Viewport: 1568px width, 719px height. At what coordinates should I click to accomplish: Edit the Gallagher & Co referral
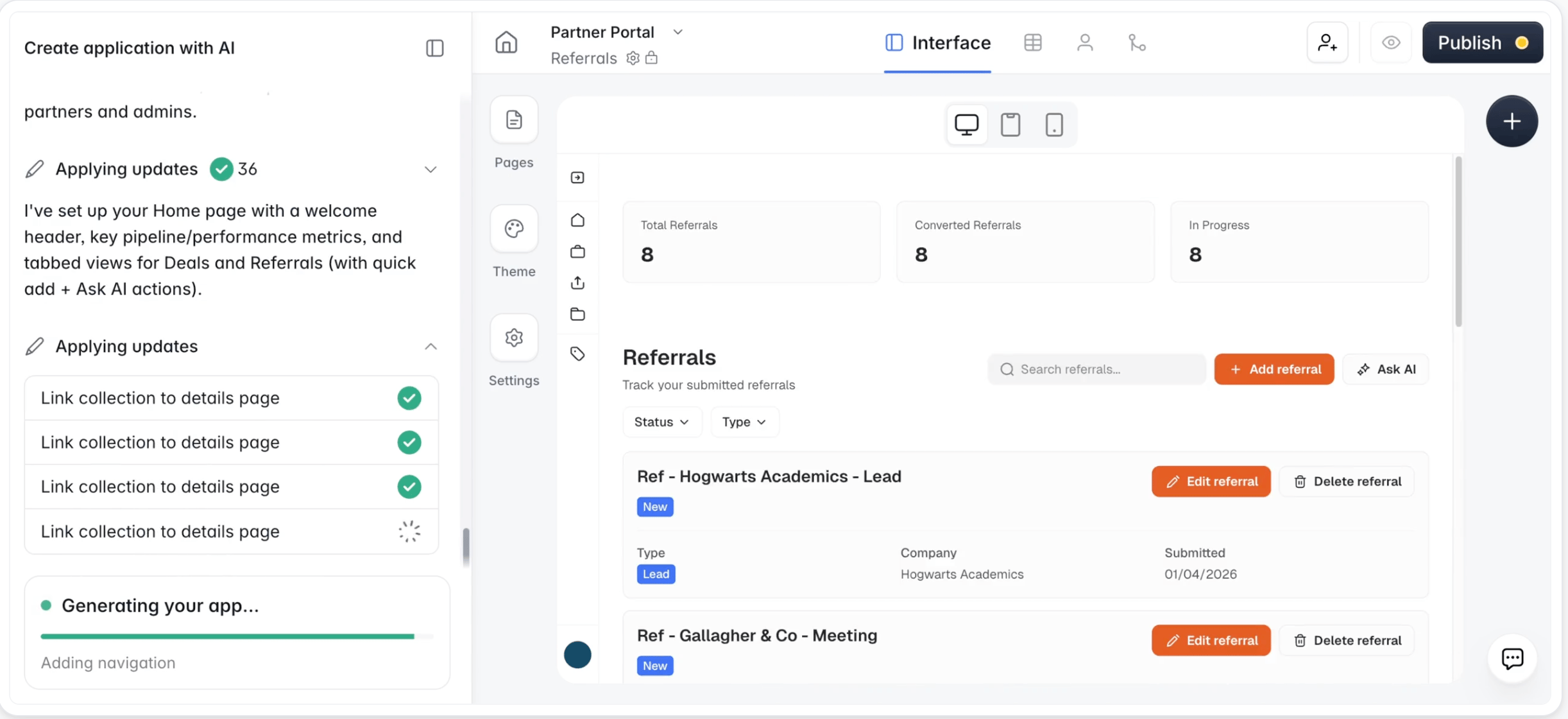pyautogui.click(x=1211, y=641)
